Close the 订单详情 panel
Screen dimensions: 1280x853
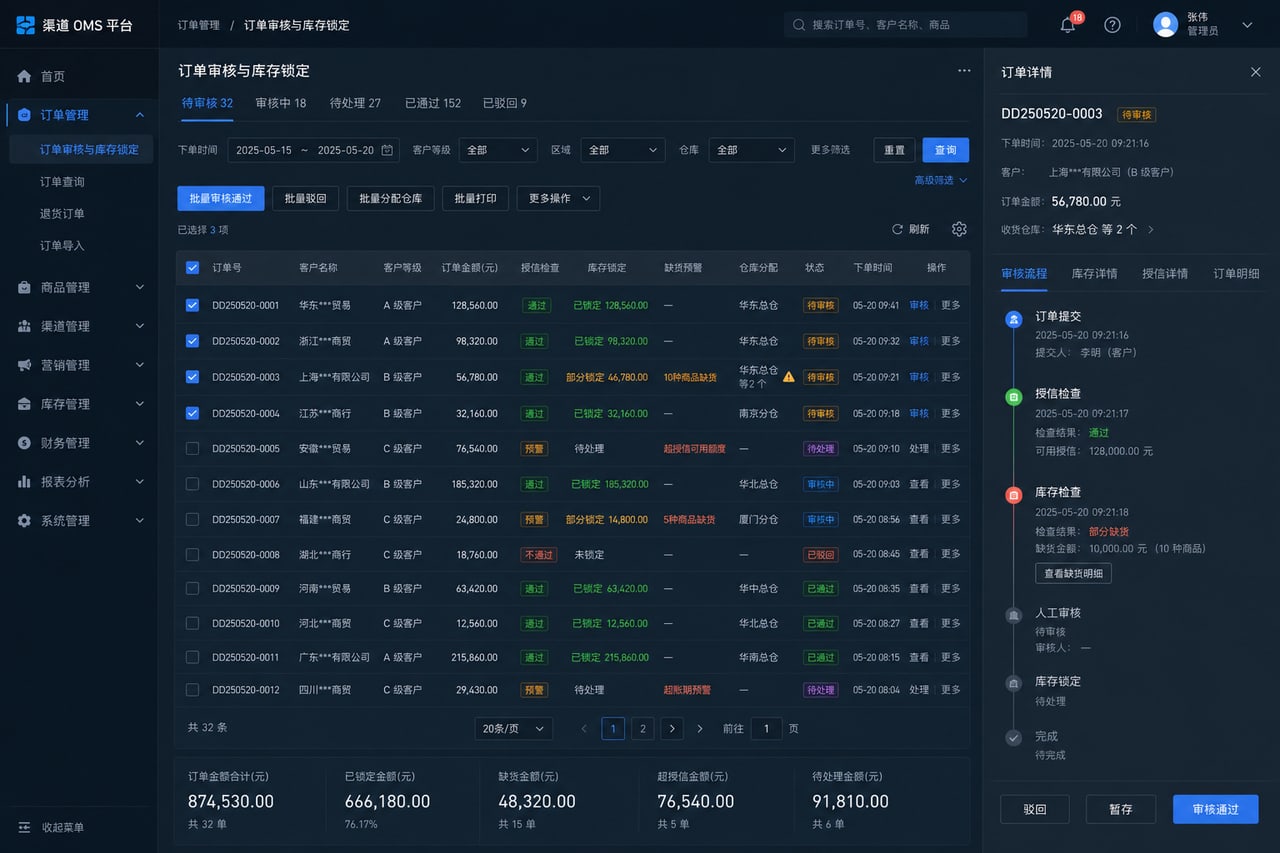[x=1256, y=72]
